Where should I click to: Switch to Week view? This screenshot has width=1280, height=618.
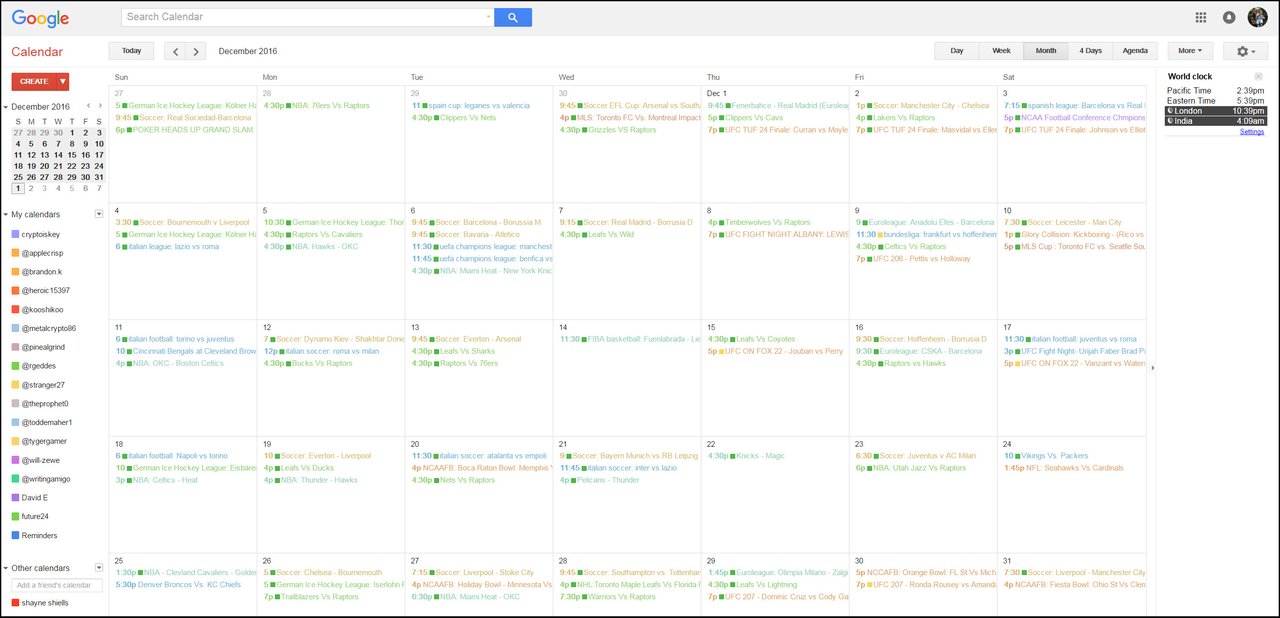tap(1001, 51)
